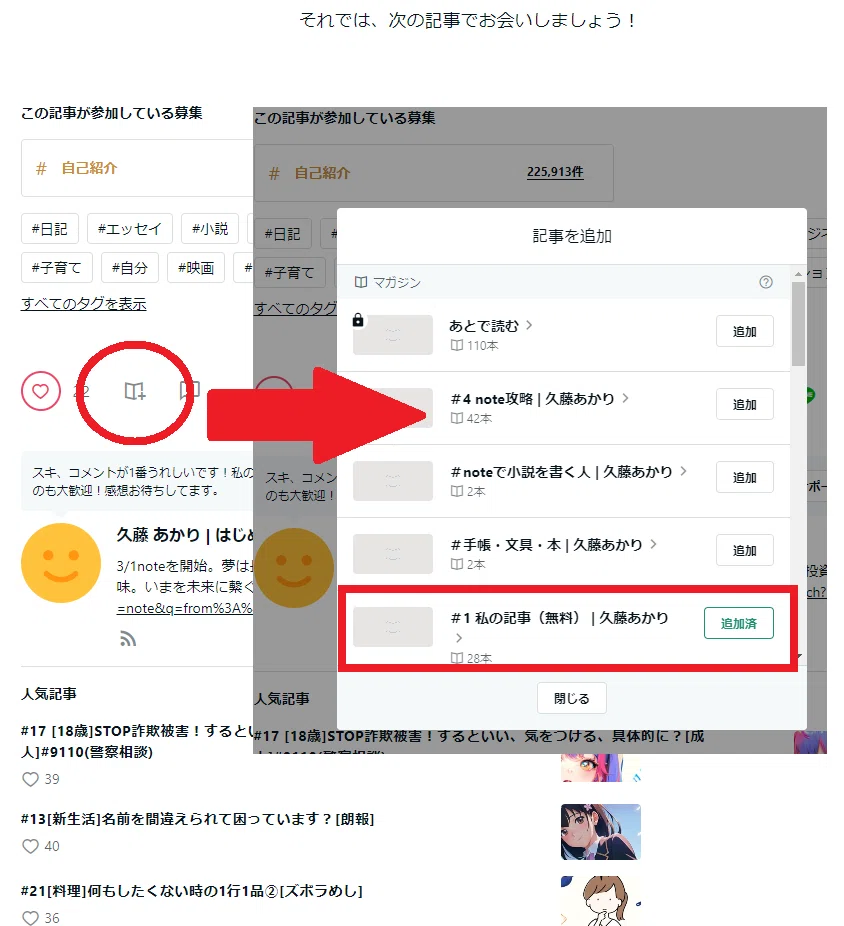Open #手帳・文具・本 magazine chevron
This screenshot has height=926, width=844.
click(653, 544)
